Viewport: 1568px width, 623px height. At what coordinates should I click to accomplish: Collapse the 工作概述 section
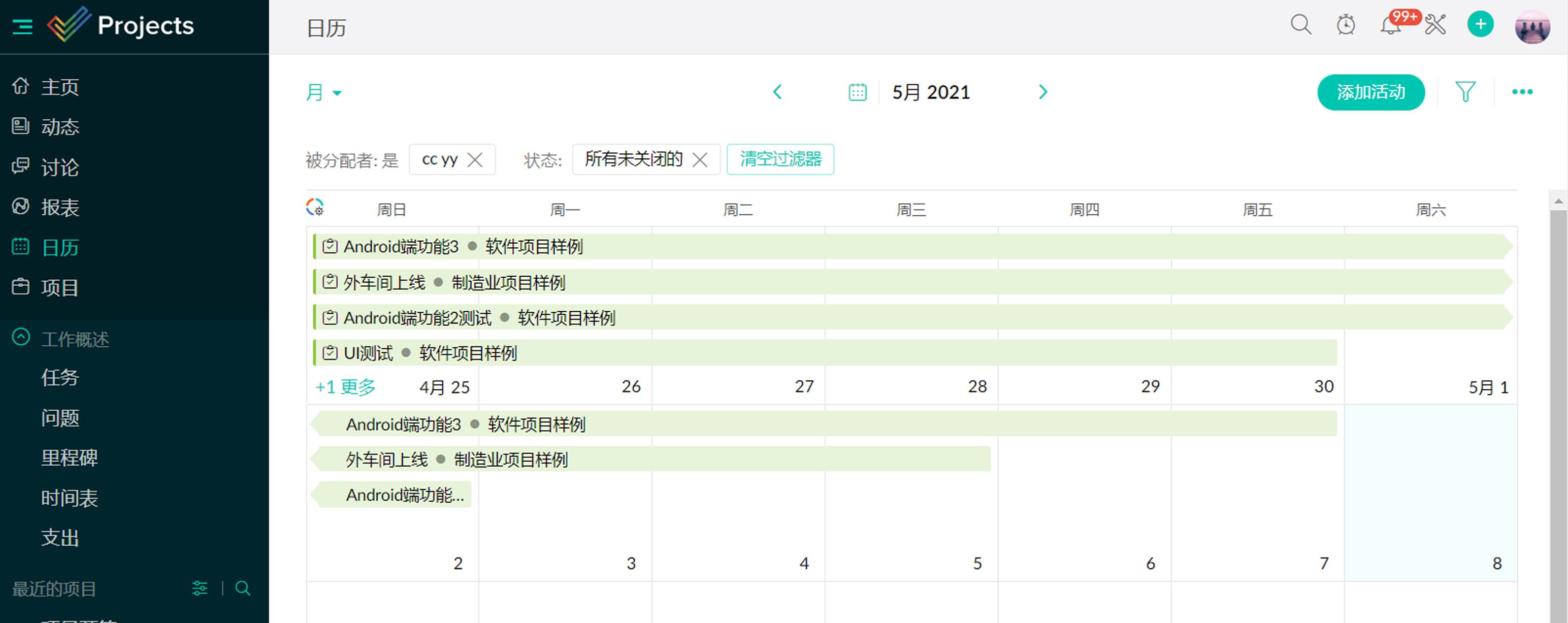(x=21, y=338)
